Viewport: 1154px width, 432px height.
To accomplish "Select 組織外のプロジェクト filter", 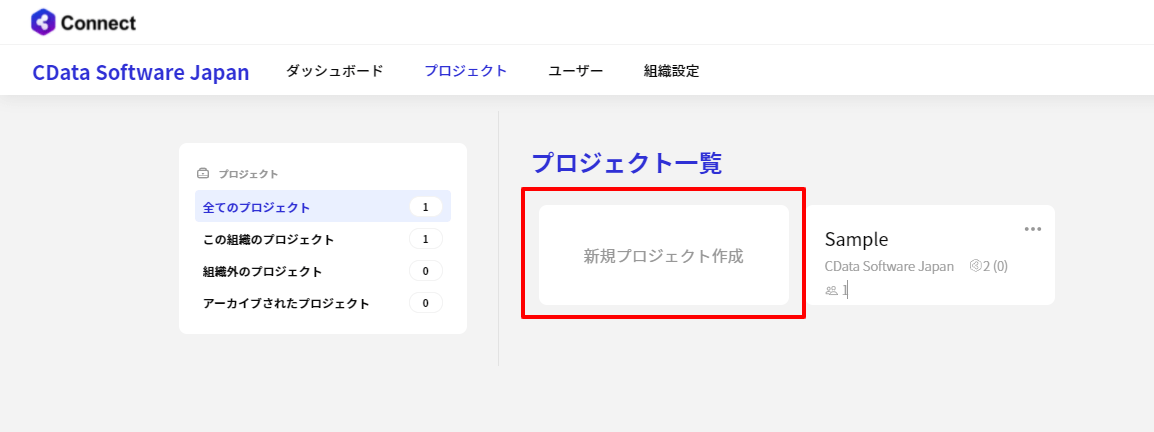I will click(262, 271).
